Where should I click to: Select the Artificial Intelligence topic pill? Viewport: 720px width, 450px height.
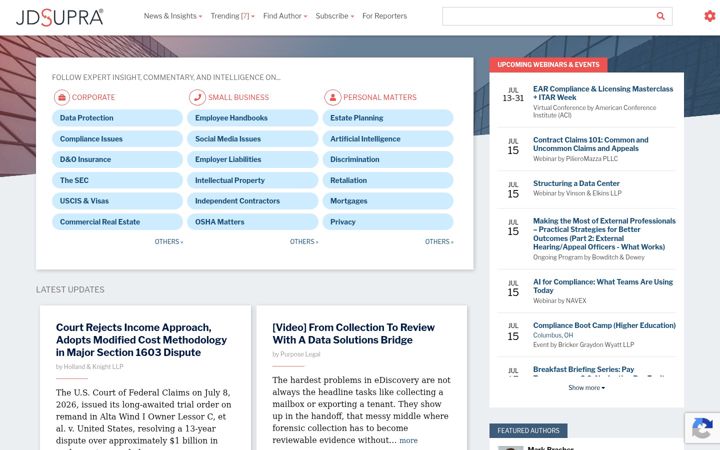point(388,139)
